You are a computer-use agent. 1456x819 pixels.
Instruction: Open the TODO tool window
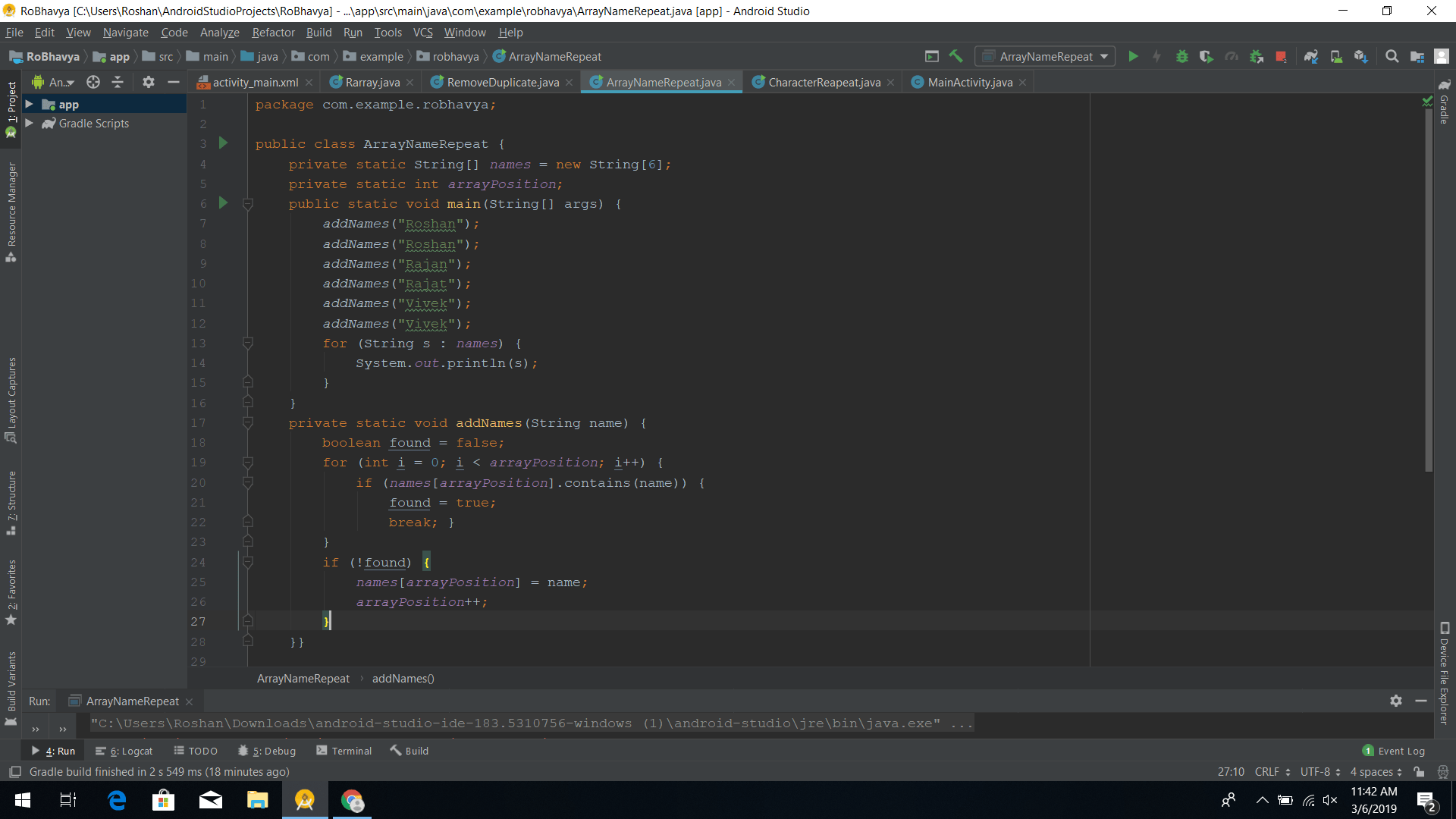tap(195, 751)
